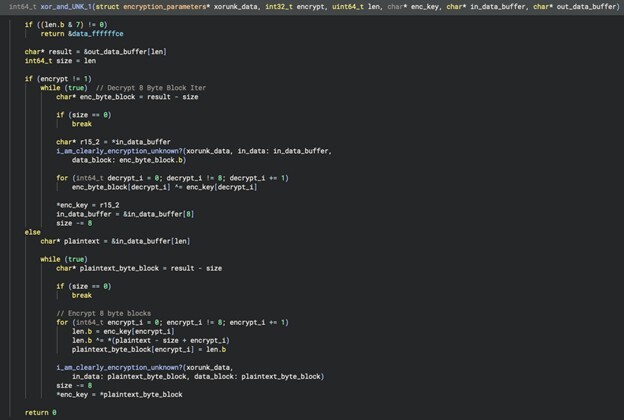Click line 'len.b ^= *(plaintext - size + encrypt_i)'
This screenshot has width=624, height=420.
[x=151, y=341]
